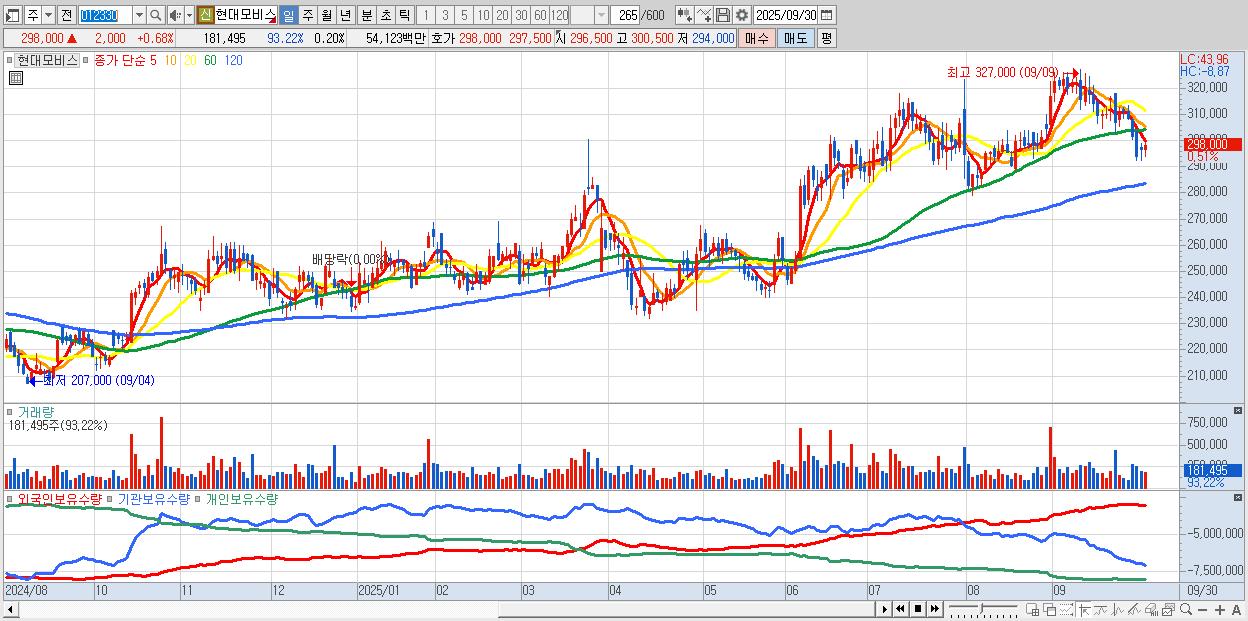Open chart settings gear icon
Screen dimensions: 1248x621
pyautogui.click(x=741, y=15)
